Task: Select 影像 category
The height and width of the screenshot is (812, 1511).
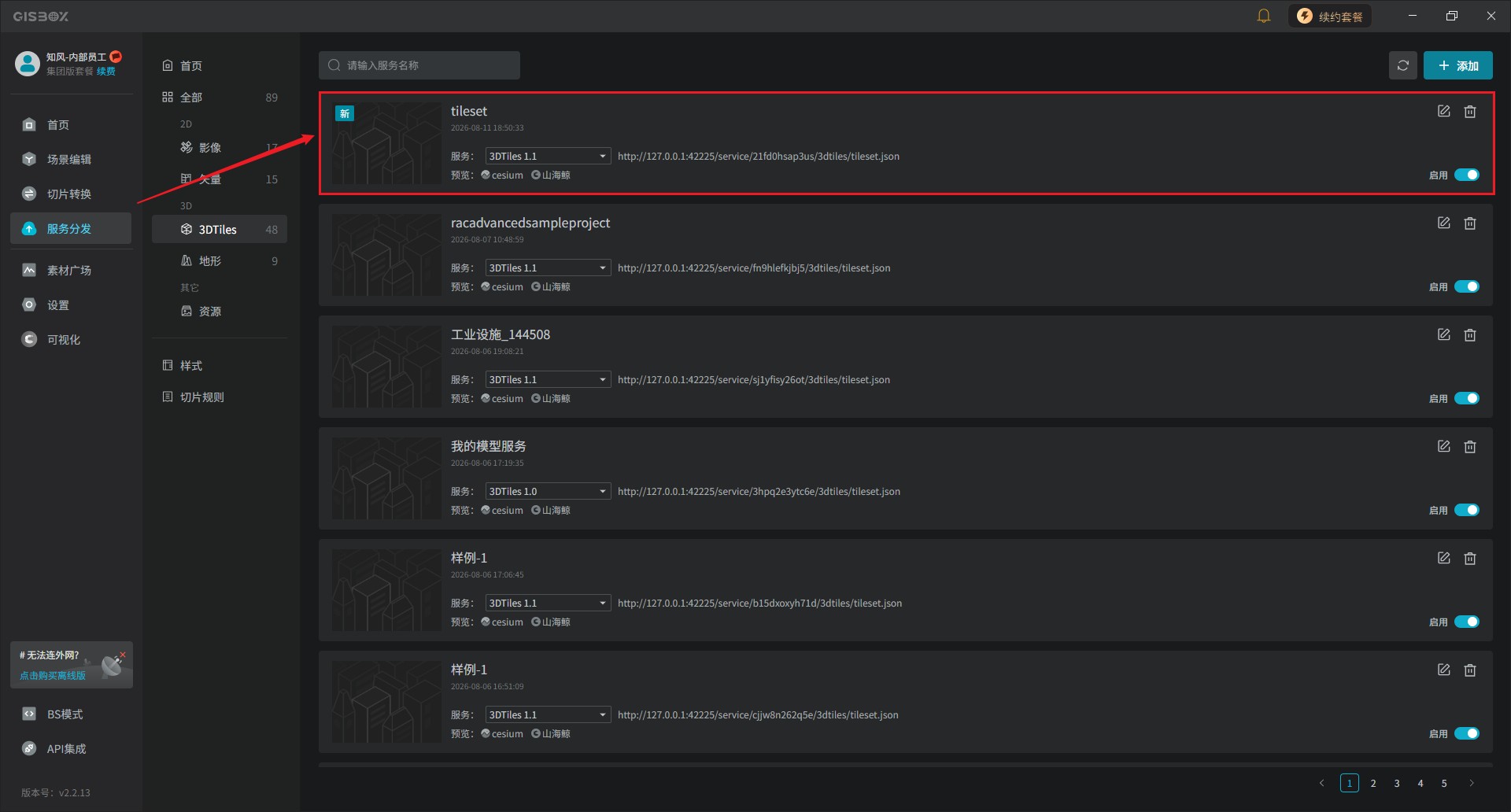Action: click(x=220, y=148)
